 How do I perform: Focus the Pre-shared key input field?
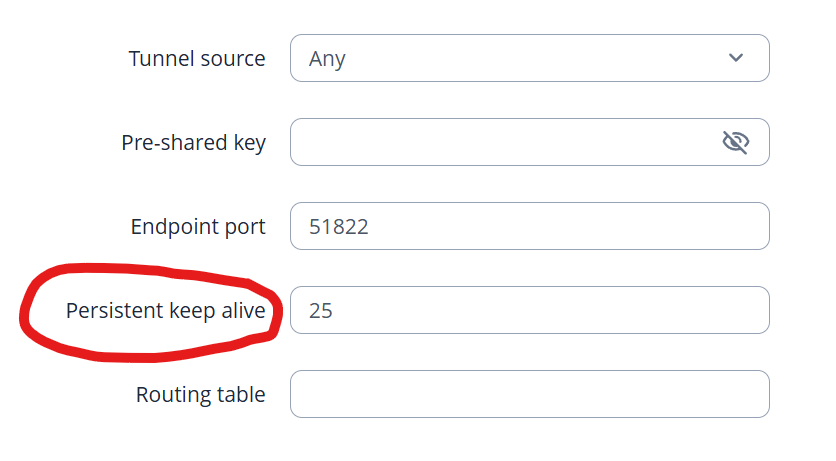[x=500, y=143]
